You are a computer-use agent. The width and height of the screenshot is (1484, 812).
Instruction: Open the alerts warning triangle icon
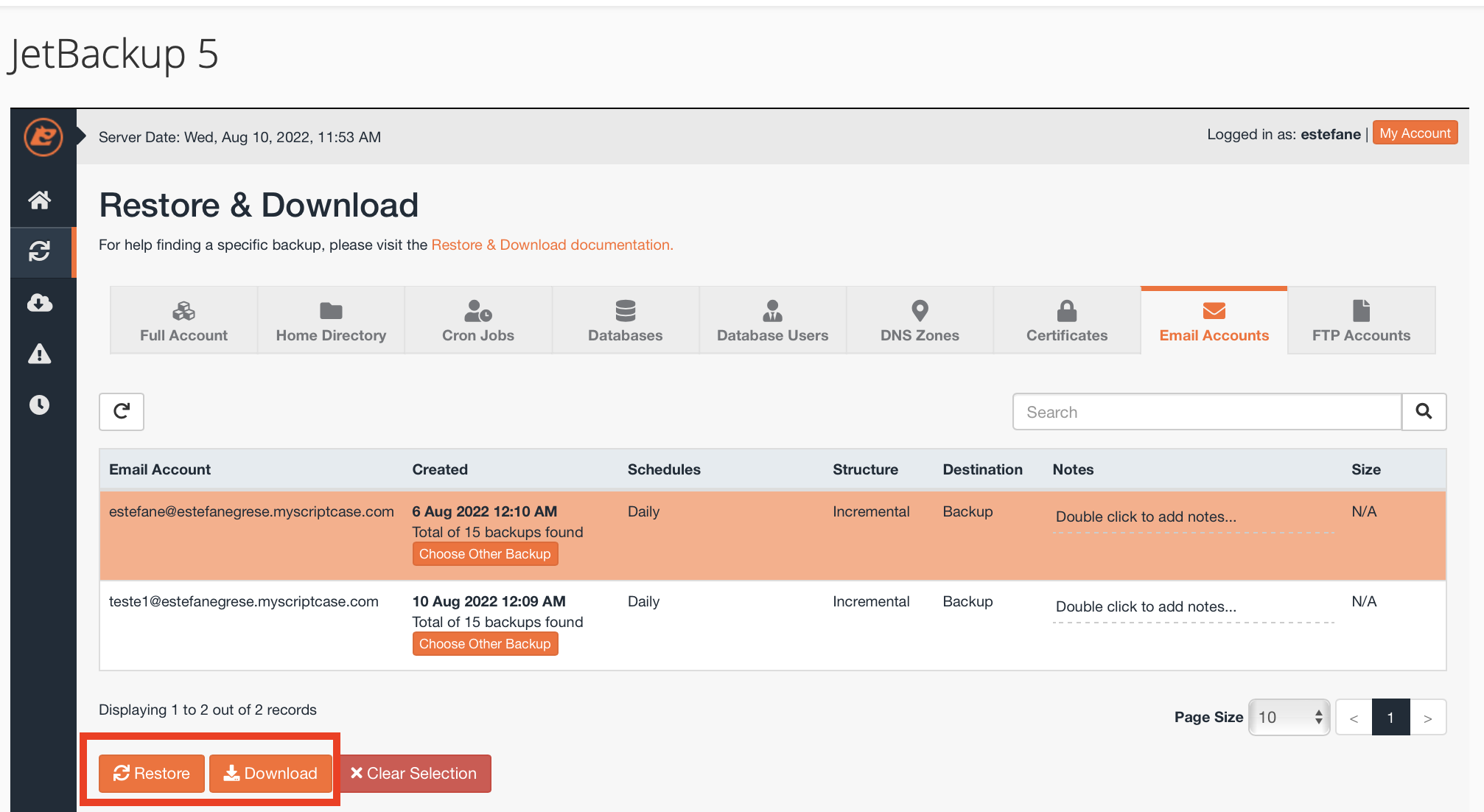(40, 354)
